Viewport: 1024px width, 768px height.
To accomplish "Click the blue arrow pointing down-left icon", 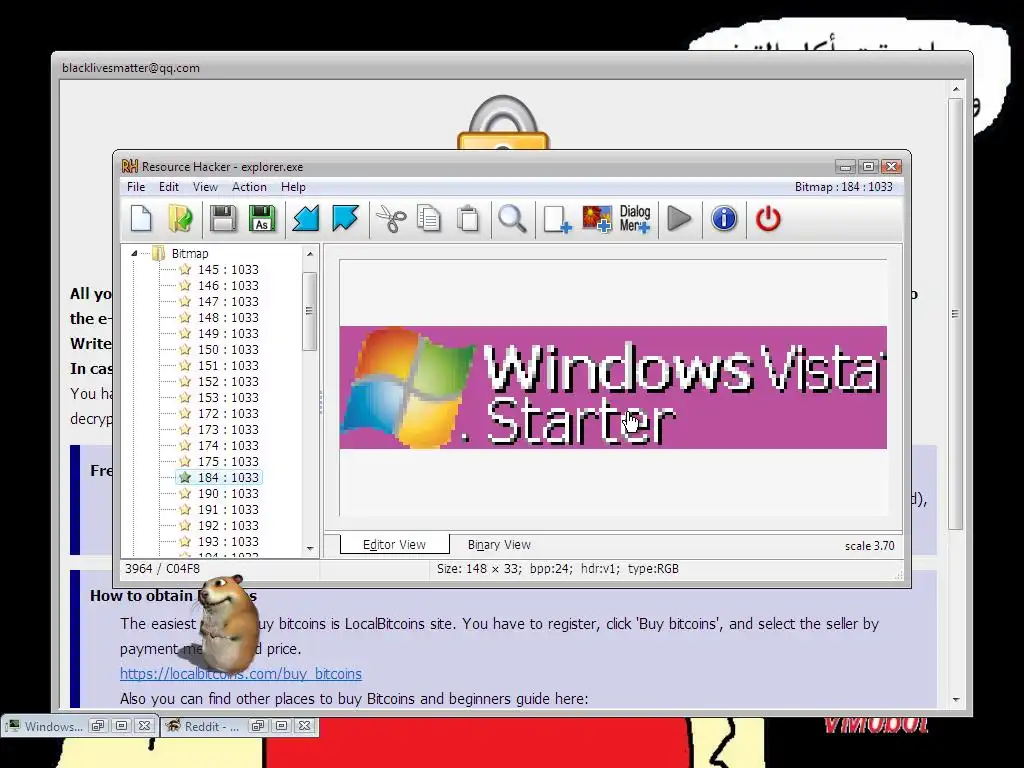I will point(305,219).
